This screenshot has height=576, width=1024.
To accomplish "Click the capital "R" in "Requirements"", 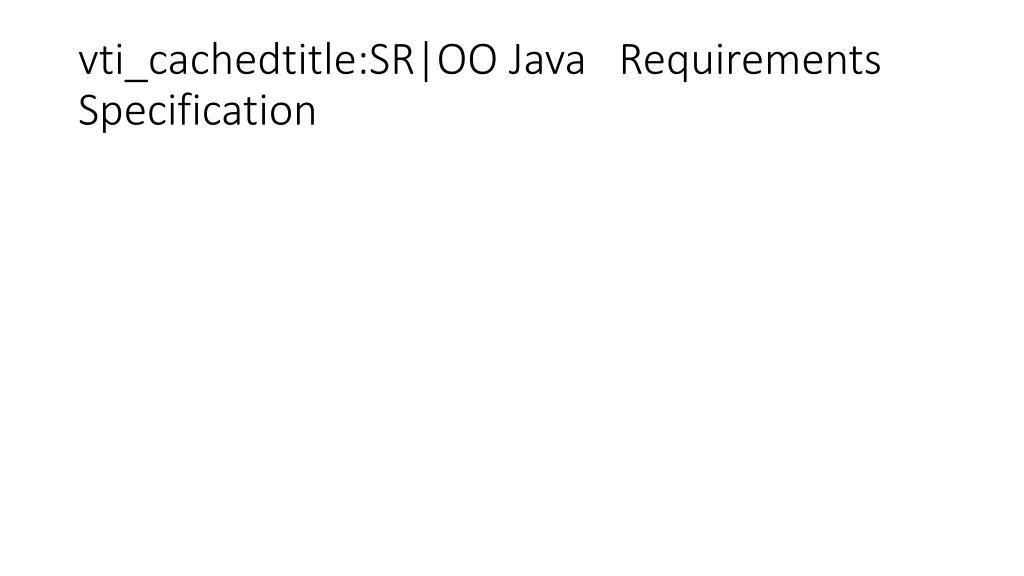I will (631, 62).
